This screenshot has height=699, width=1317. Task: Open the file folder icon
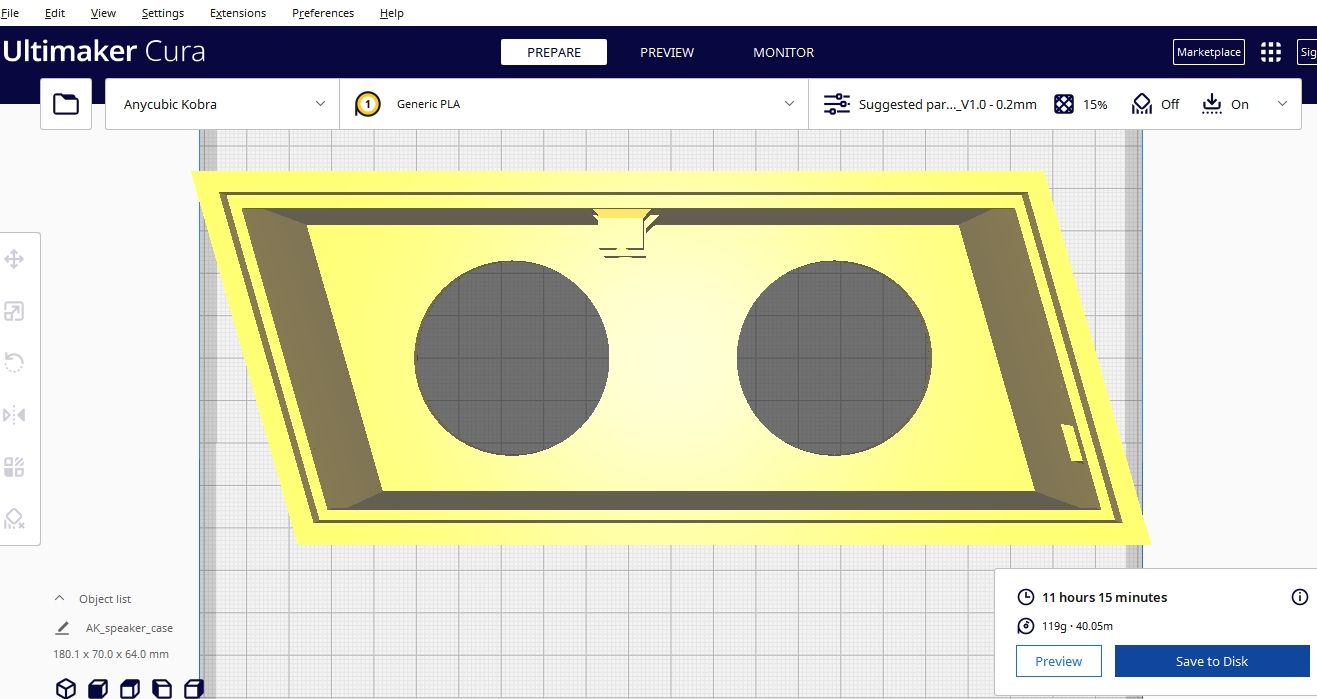point(66,104)
